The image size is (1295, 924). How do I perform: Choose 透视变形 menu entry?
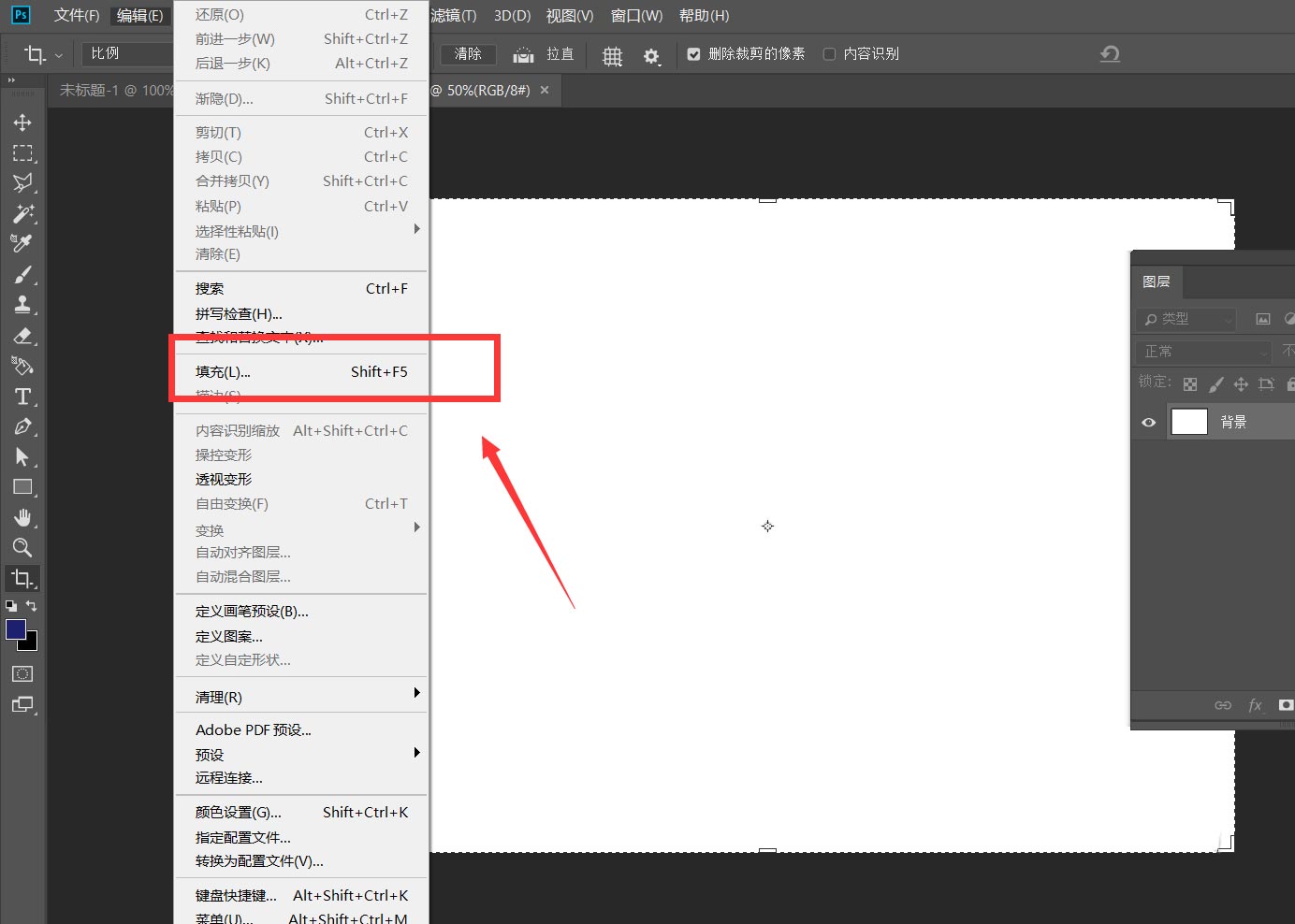tap(301, 480)
